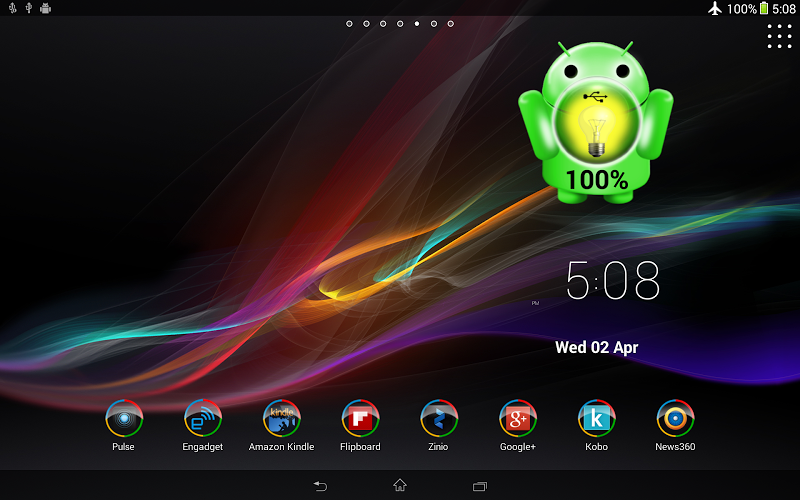
Task: Tap the 'Wed 02 Apr' date text
Action: 596,347
